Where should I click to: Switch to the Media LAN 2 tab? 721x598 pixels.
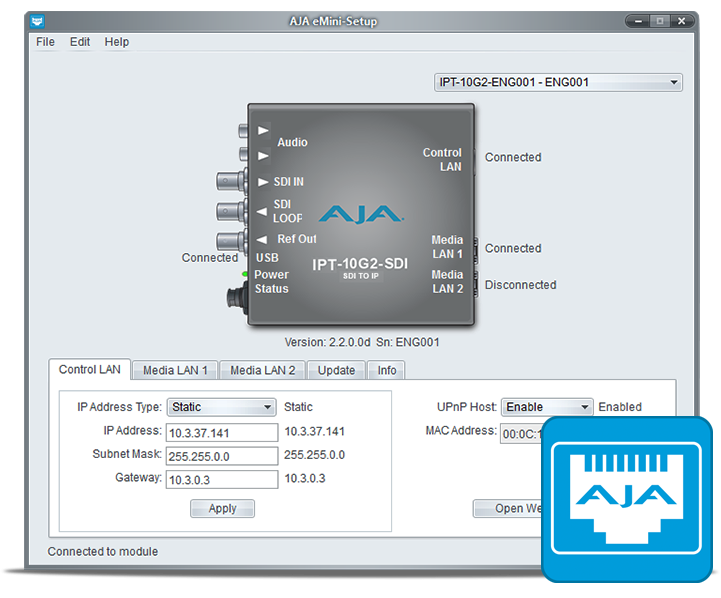[262, 370]
